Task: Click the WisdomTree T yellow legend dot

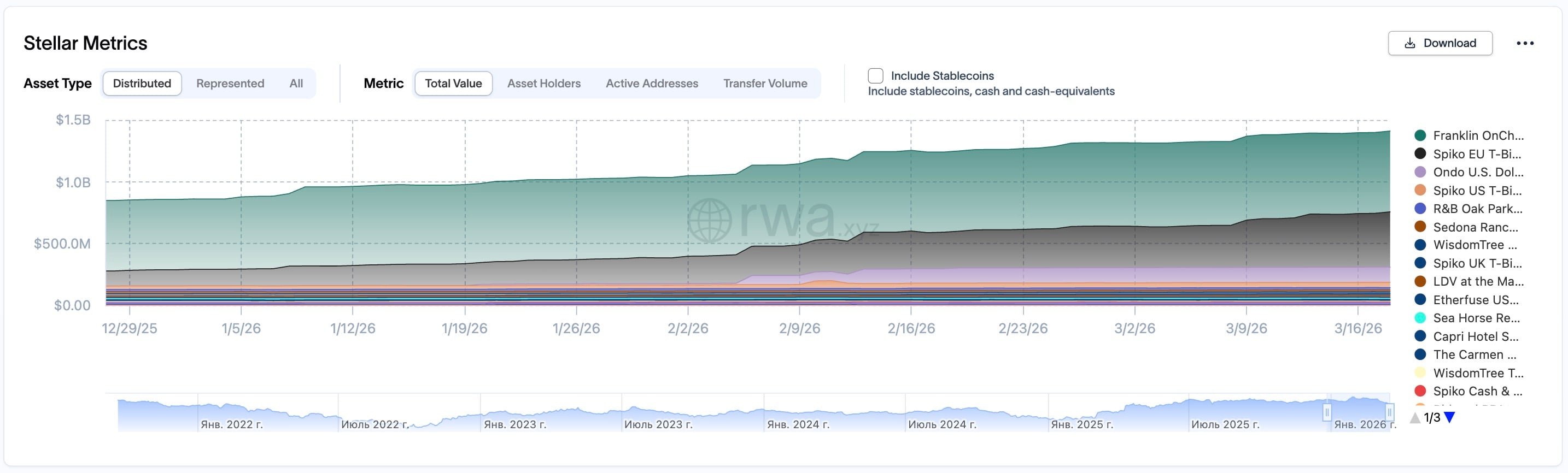Action: click(1420, 373)
